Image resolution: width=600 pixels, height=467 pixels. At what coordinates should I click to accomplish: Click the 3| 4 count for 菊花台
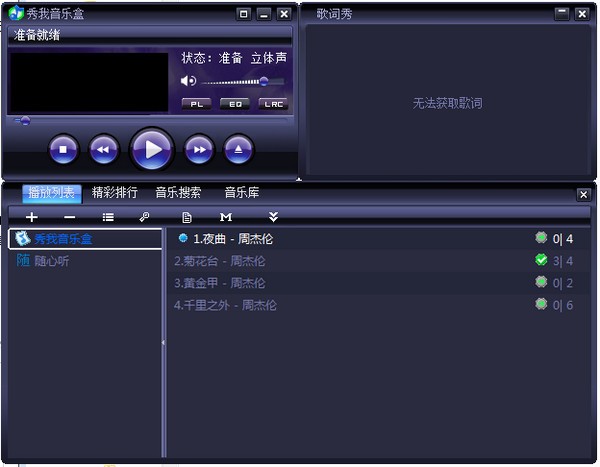pos(562,261)
